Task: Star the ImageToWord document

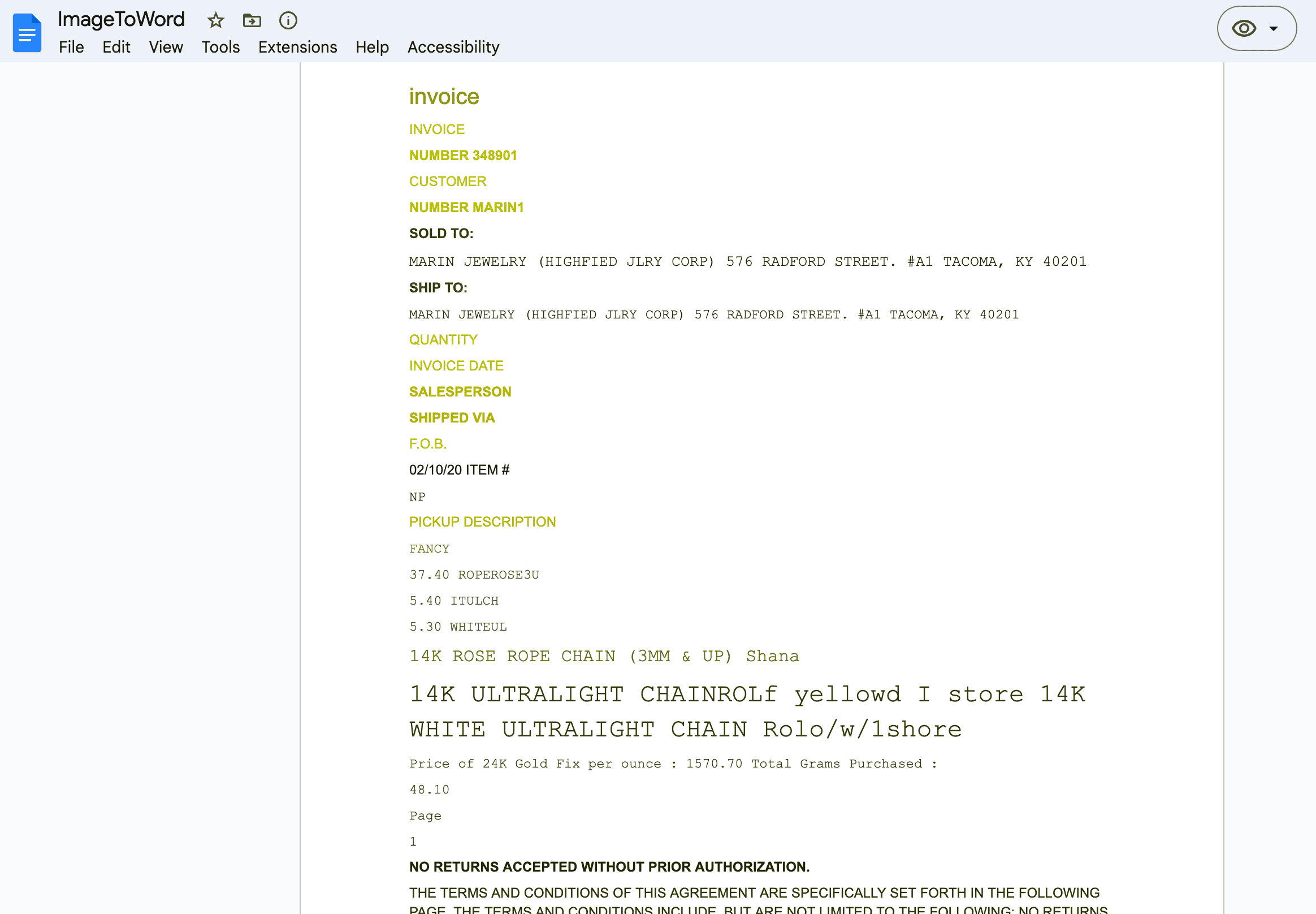Action: 215,20
